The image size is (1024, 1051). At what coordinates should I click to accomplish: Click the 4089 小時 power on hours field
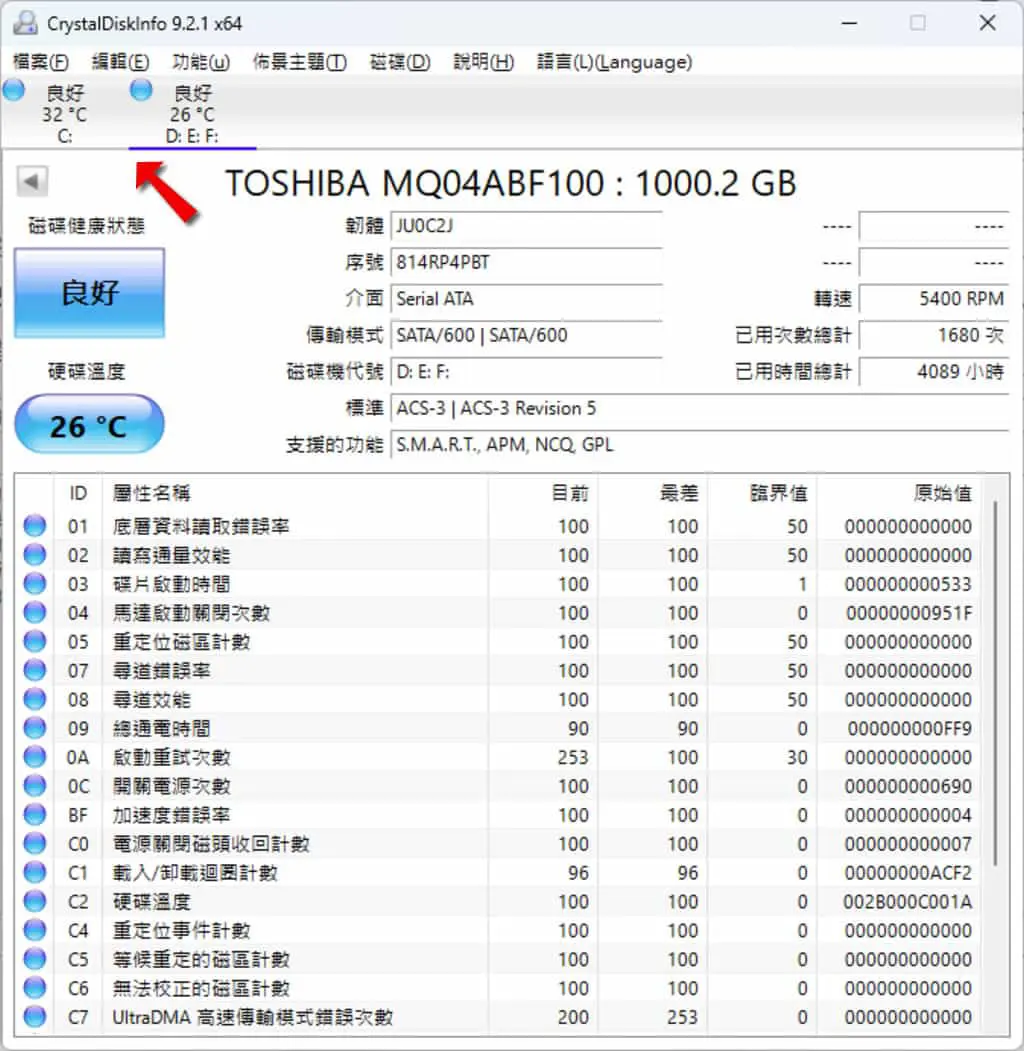pos(934,371)
